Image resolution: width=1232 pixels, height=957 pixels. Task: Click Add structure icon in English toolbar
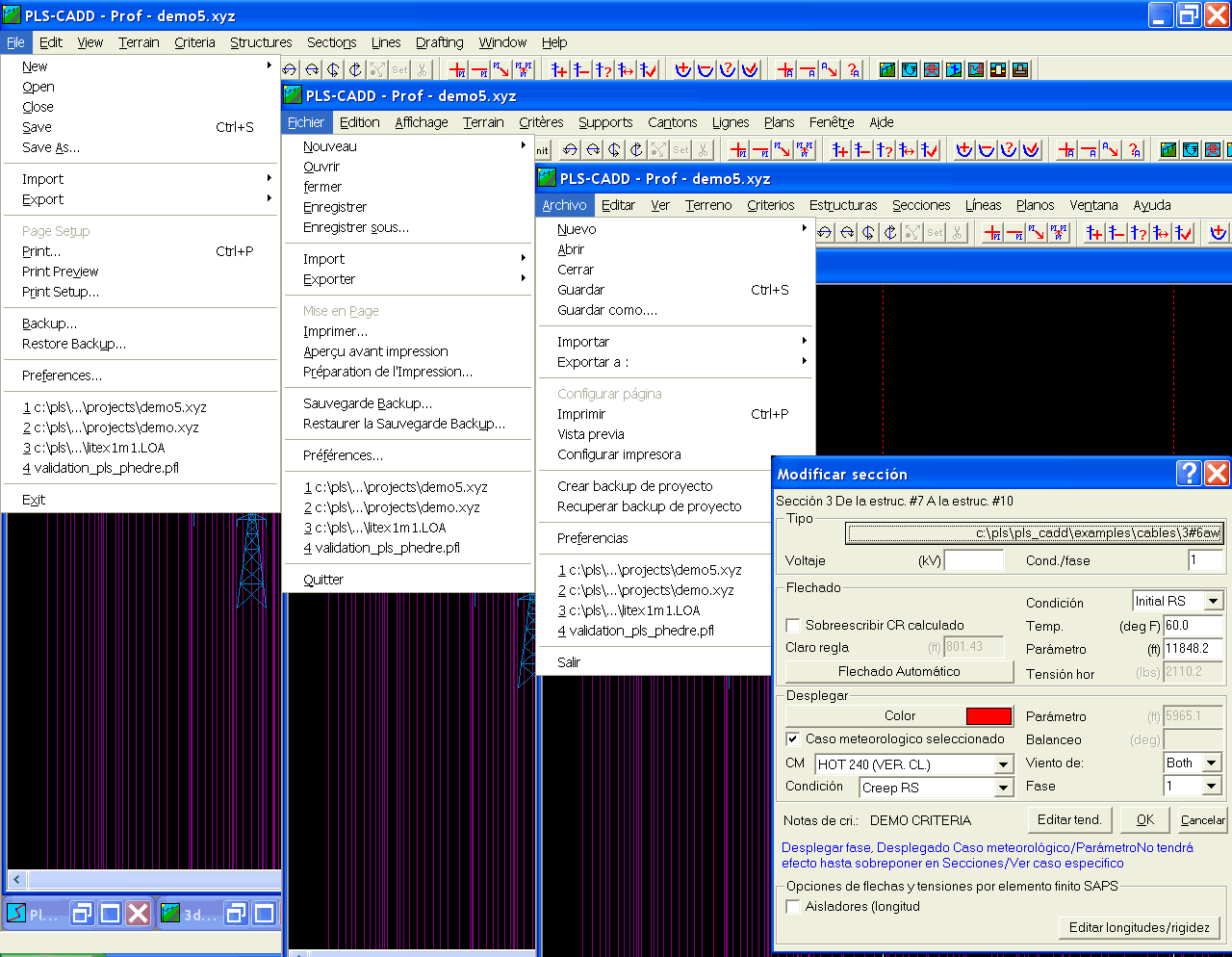click(559, 69)
